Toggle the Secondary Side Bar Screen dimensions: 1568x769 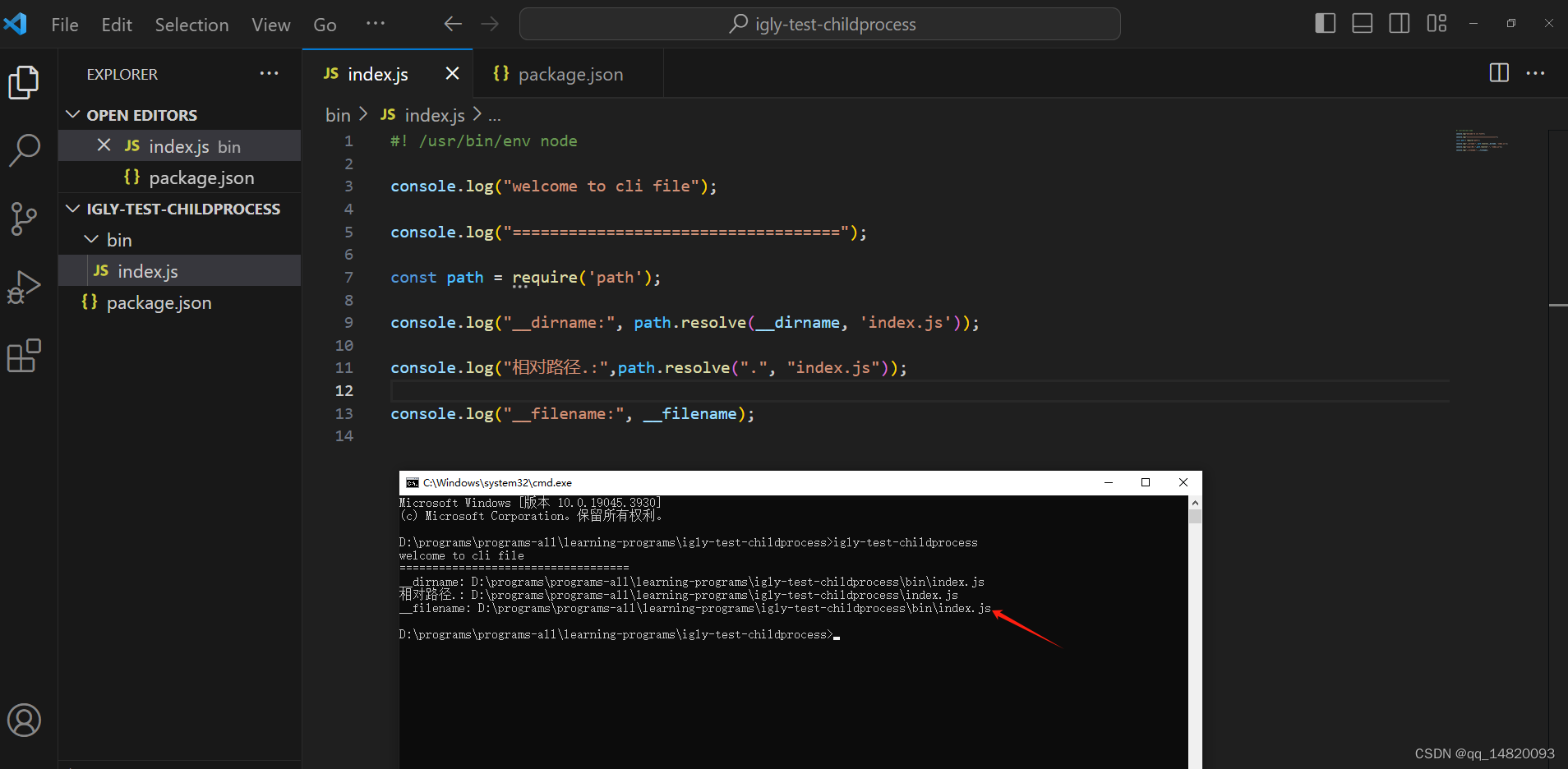click(1399, 23)
